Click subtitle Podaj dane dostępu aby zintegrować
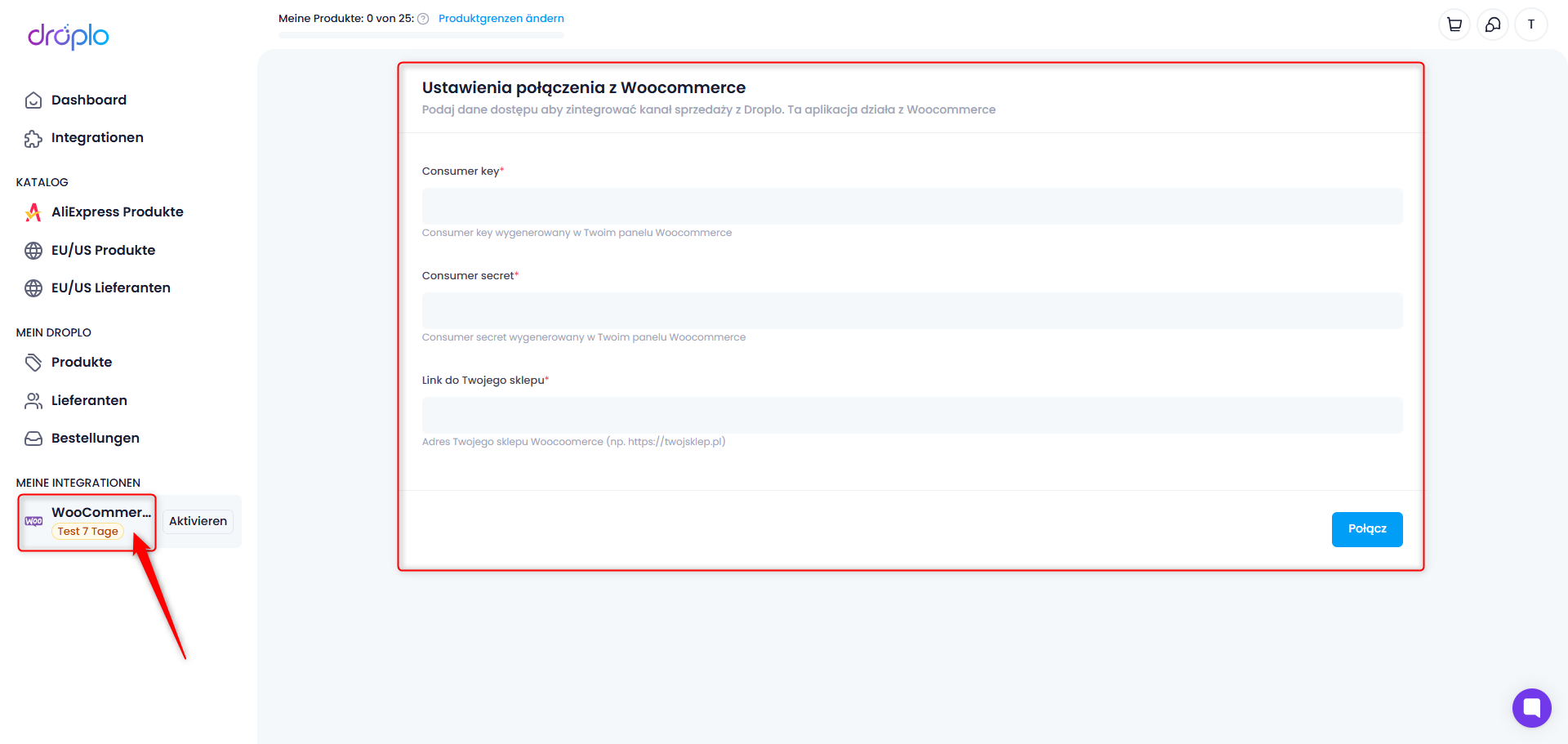This screenshot has width=1568, height=744. tap(709, 110)
